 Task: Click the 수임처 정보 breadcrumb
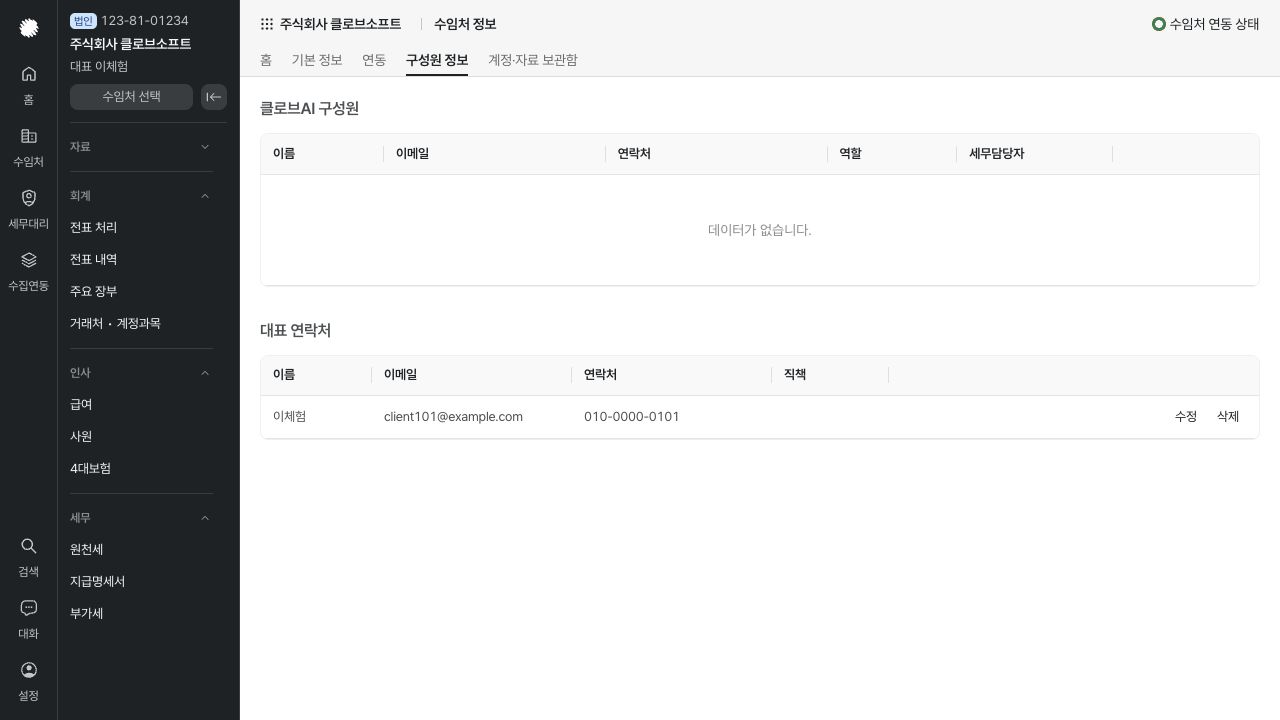point(465,24)
